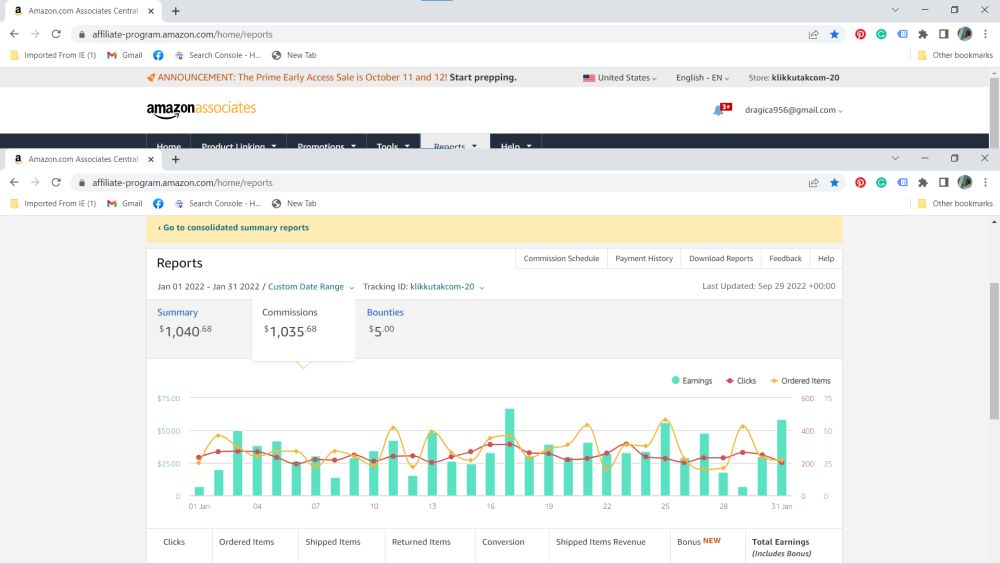
Task: Click the share icon in the upper window address bar
Action: click(813, 34)
